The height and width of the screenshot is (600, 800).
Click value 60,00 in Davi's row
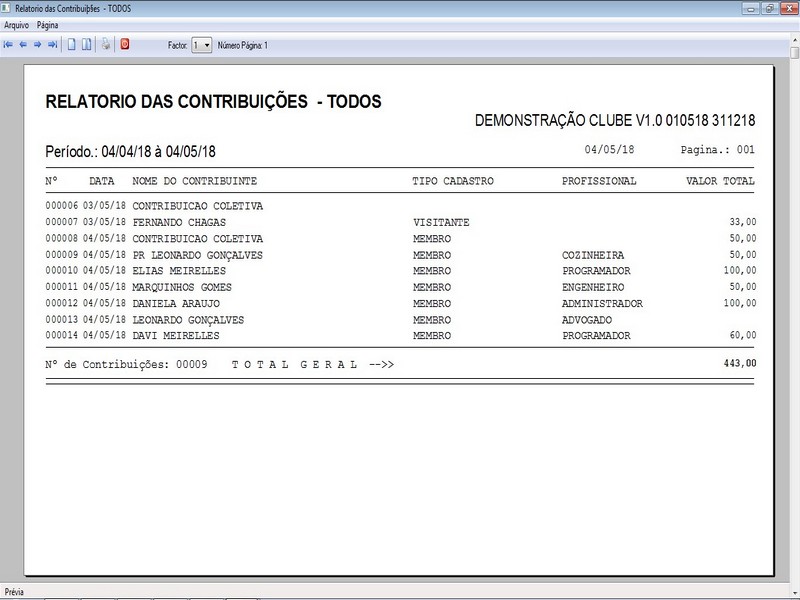(x=743, y=335)
